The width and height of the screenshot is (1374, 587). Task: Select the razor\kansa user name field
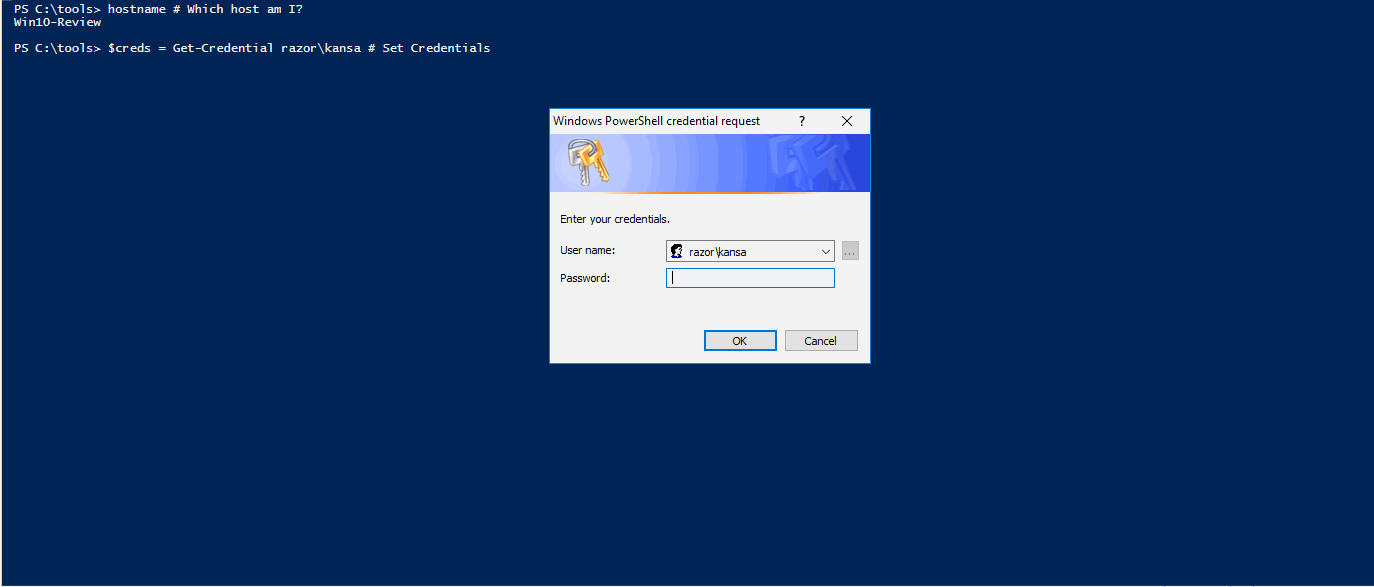(x=750, y=251)
